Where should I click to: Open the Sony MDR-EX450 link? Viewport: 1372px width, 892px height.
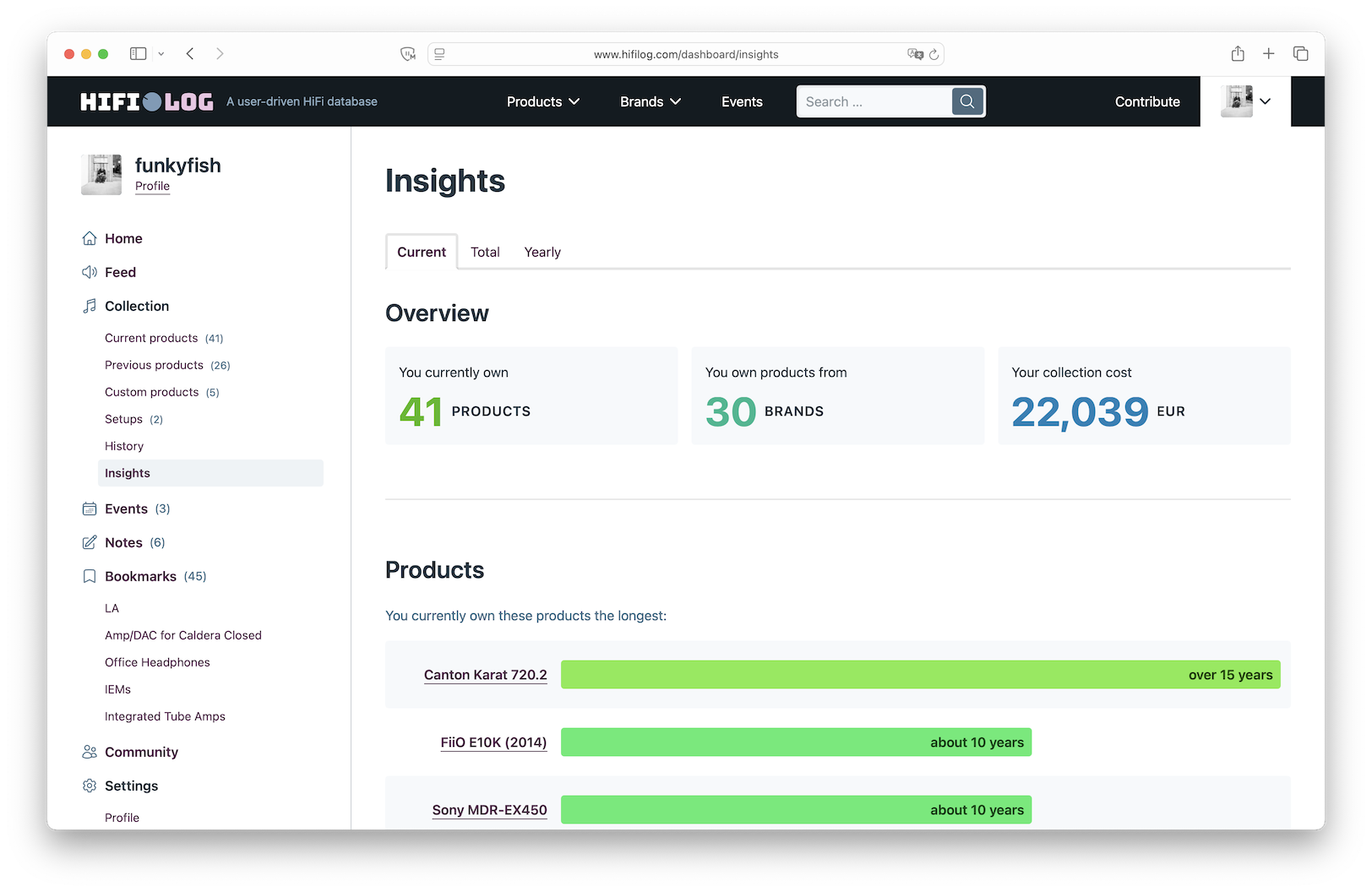(490, 810)
